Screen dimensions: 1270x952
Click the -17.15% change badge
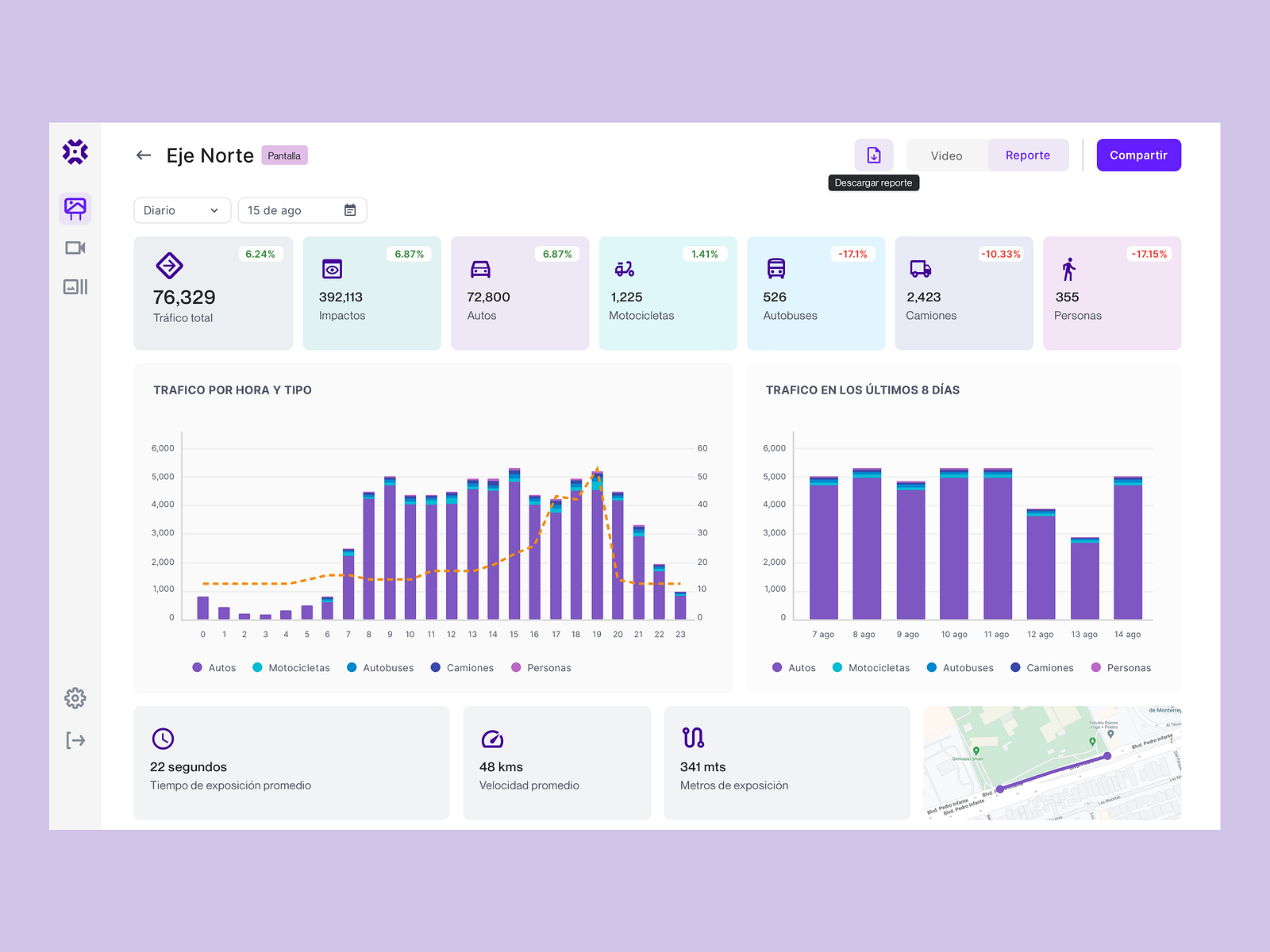tap(1149, 254)
